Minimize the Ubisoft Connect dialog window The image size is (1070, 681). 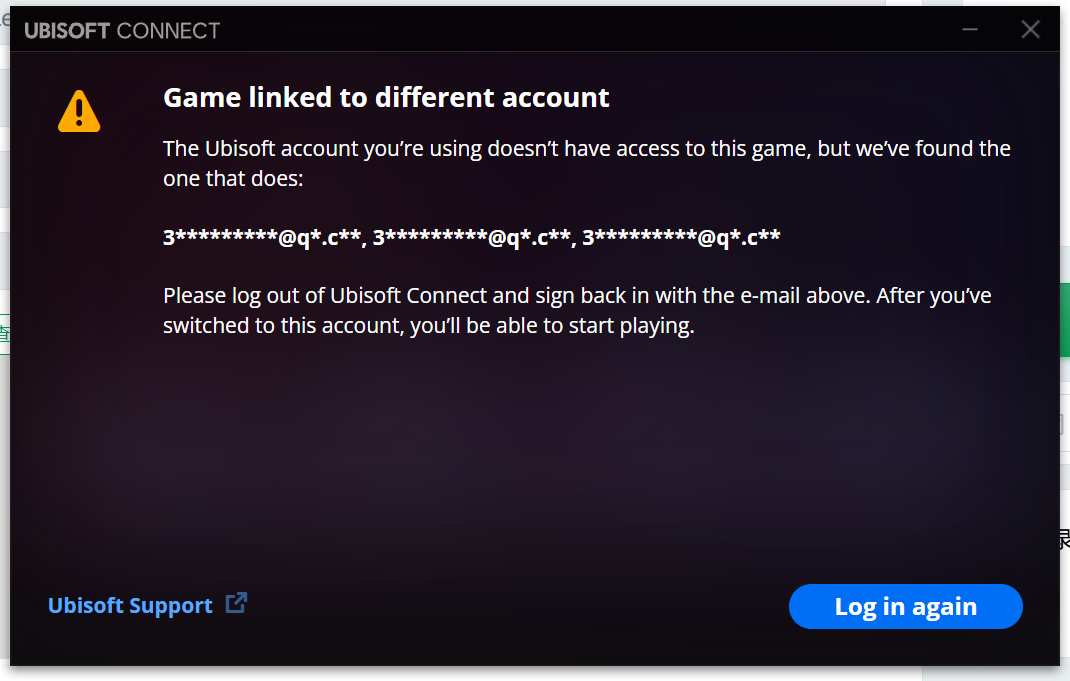pyautogui.click(x=970, y=30)
